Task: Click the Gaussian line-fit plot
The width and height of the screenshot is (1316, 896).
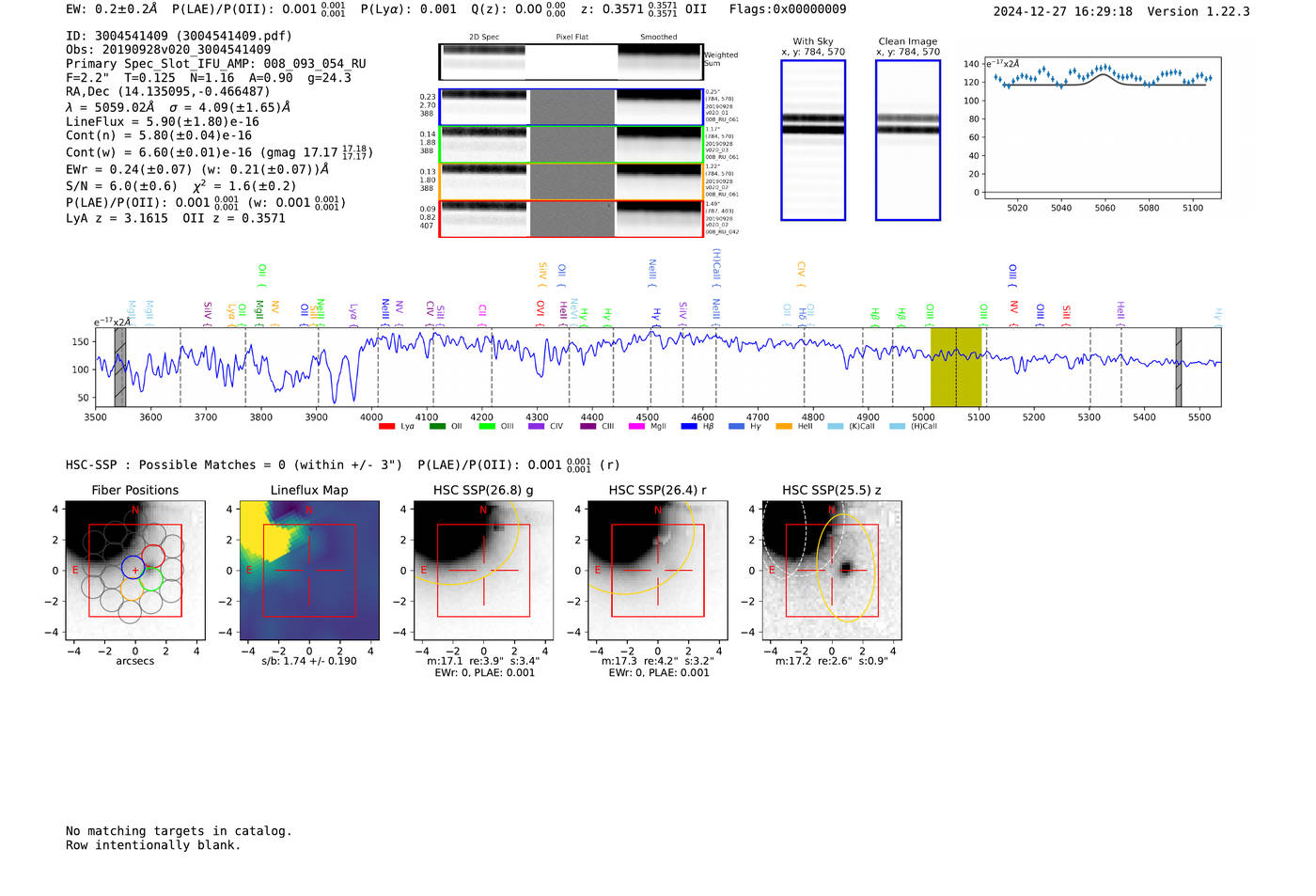Action: [1102, 128]
